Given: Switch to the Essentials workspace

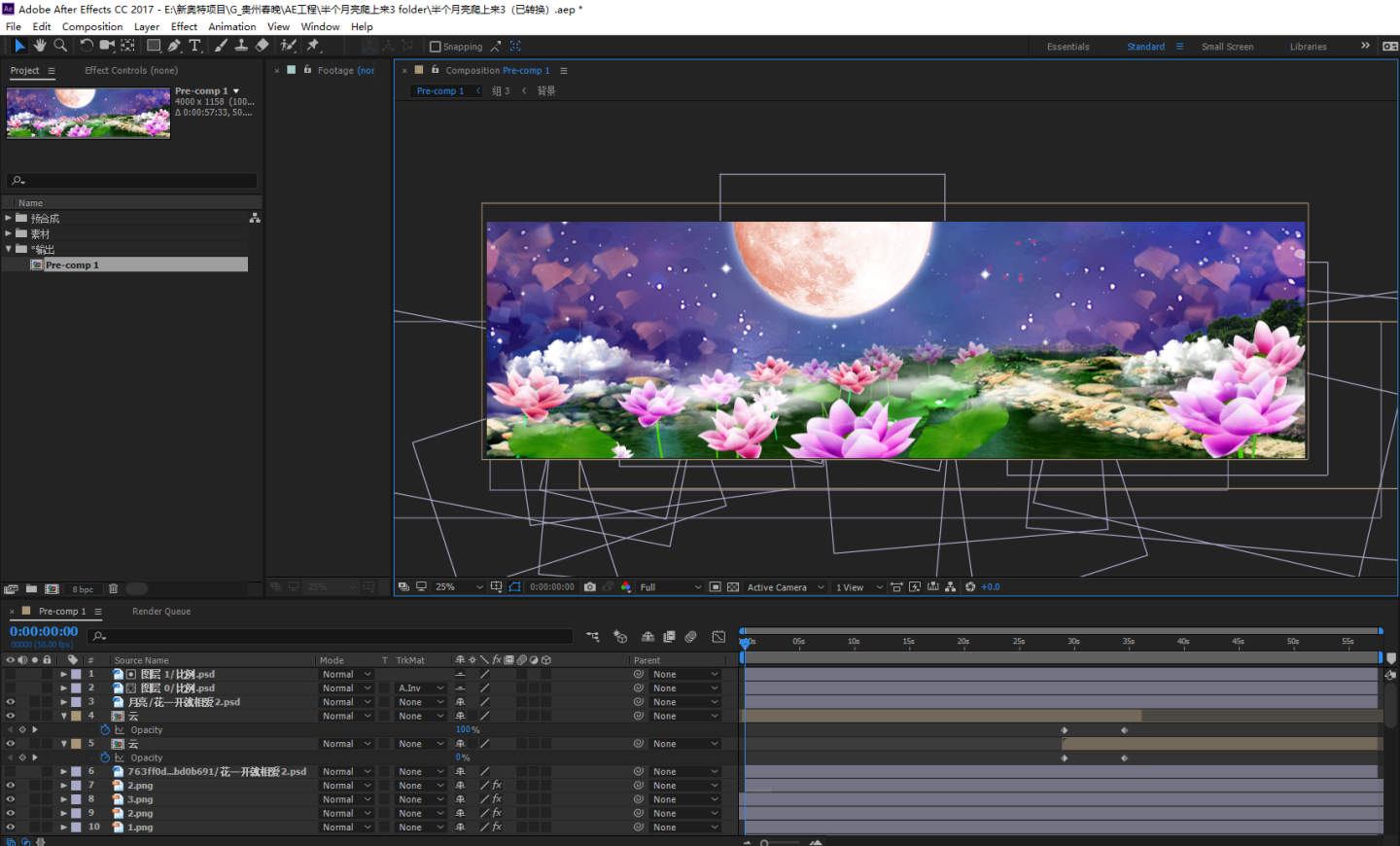Looking at the screenshot, I should [x=1067, y=47].
